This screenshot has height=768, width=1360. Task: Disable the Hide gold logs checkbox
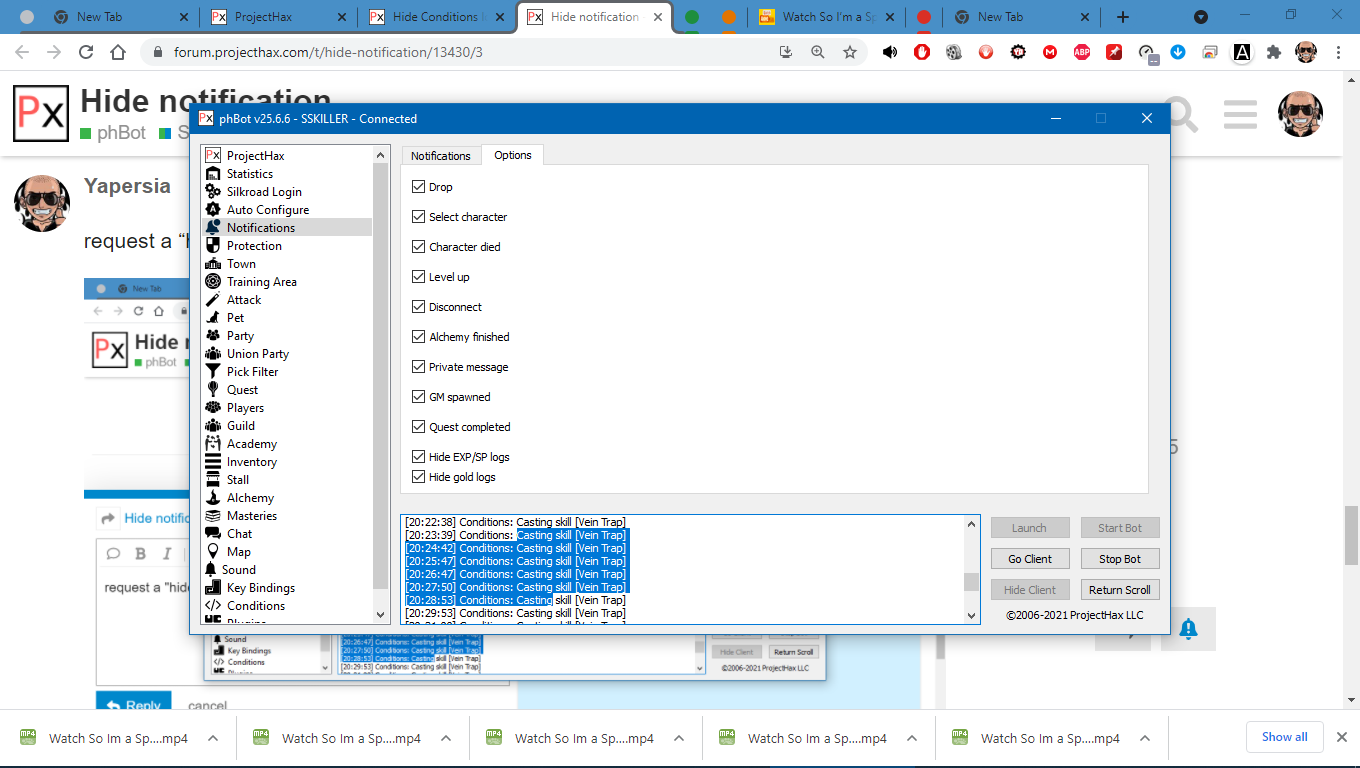[419, 477]
